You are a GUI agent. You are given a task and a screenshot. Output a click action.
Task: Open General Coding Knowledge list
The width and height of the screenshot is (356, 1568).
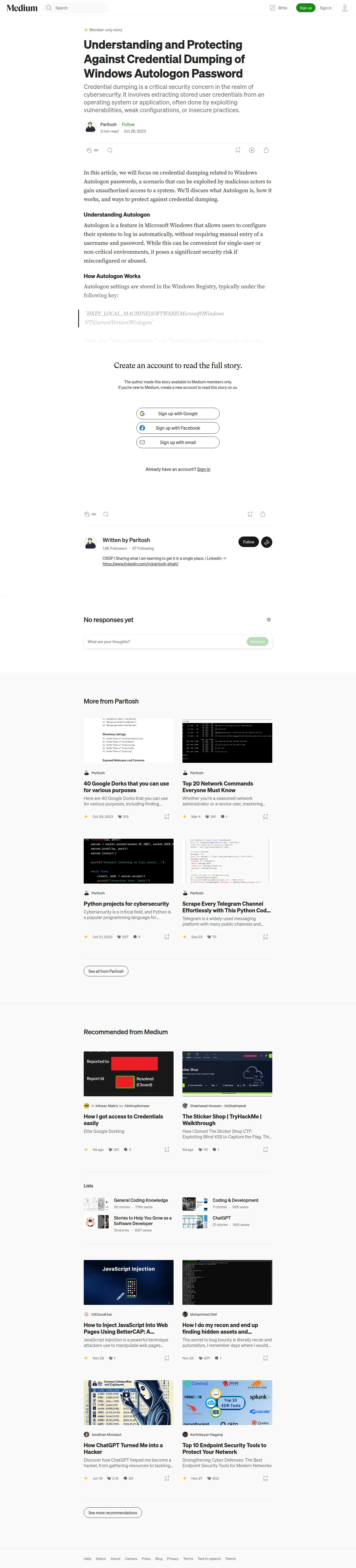pyautogui.click(x=141, y=1200)
